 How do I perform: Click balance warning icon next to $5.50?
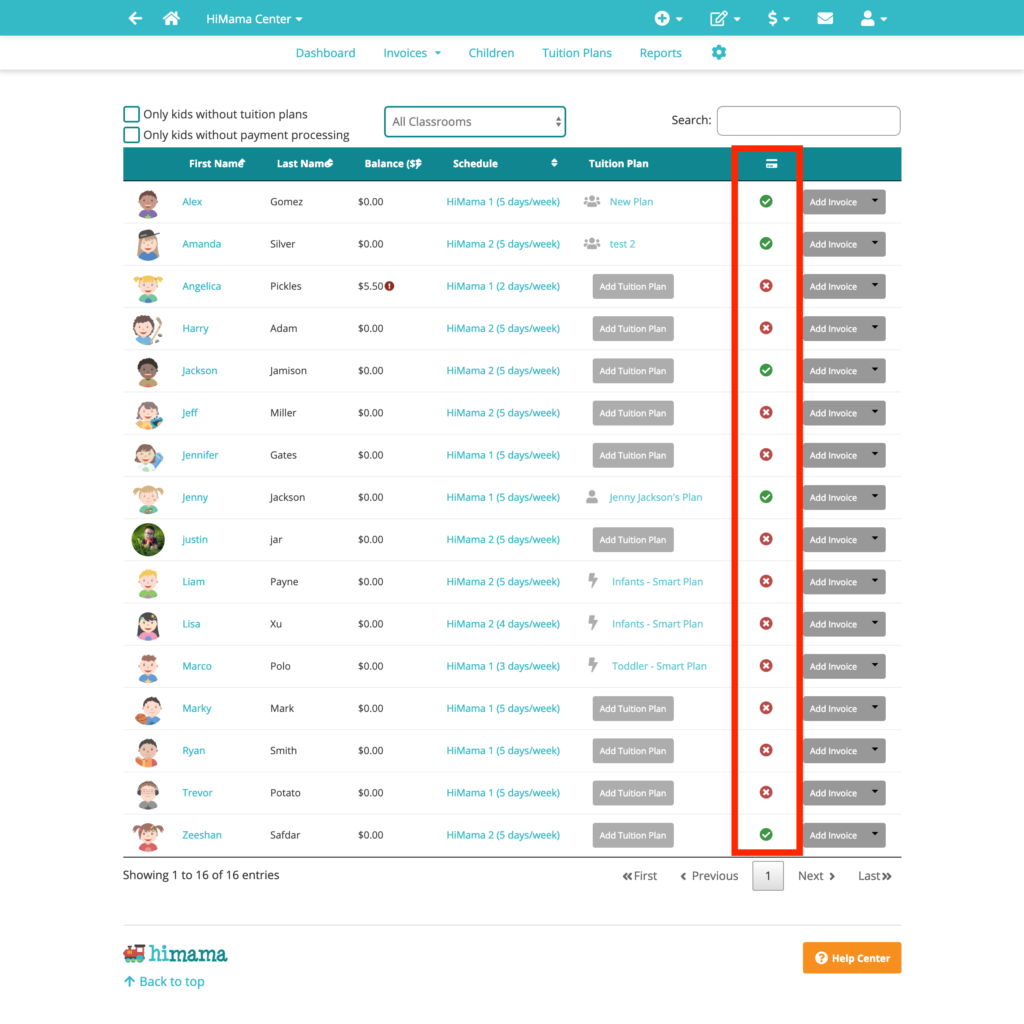click(x=389, y=286)
